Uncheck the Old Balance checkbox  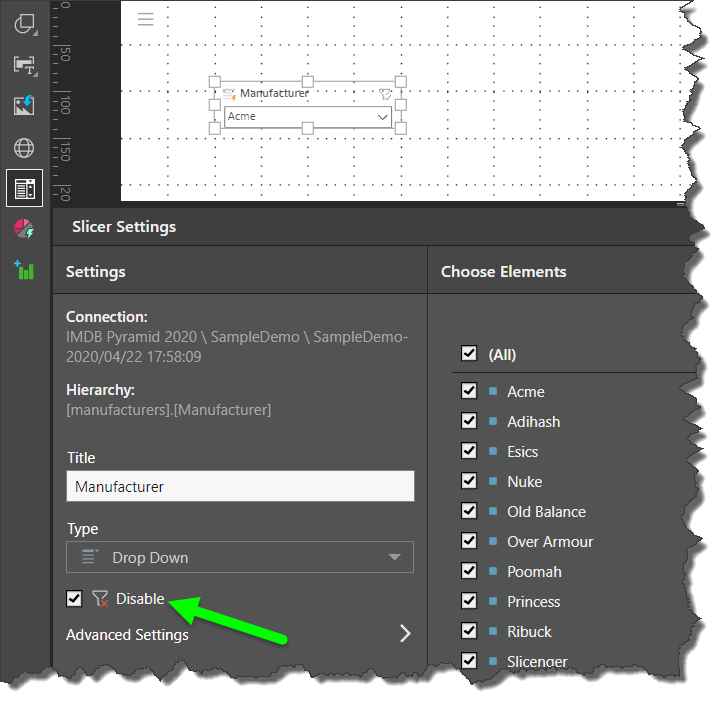(469, 512)
